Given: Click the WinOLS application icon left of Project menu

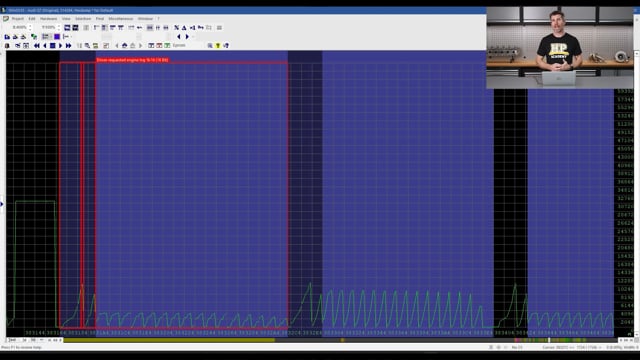Looking at the screenshot, I should coord(6,19).
